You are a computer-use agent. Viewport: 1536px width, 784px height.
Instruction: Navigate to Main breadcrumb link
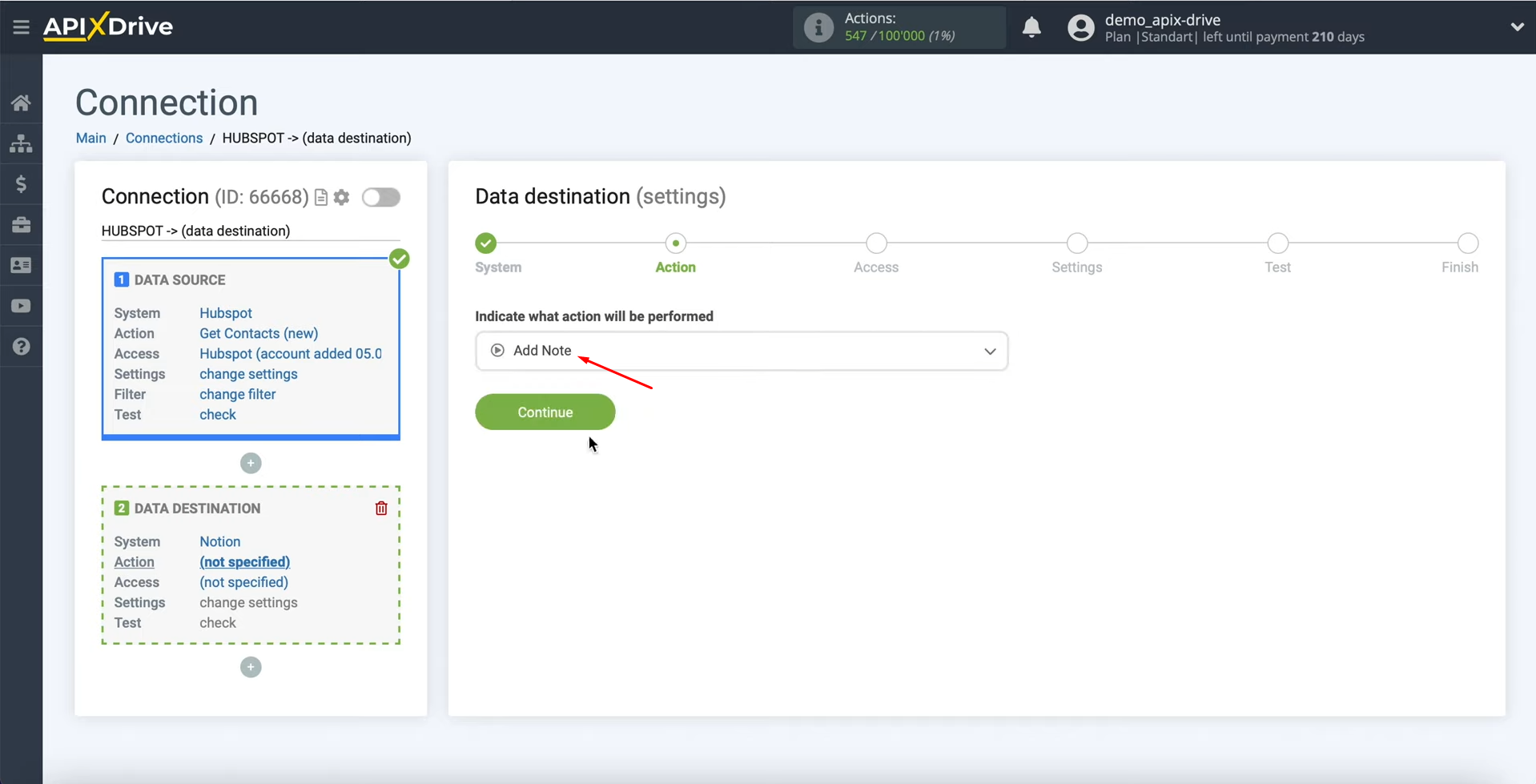pos(90,138)
